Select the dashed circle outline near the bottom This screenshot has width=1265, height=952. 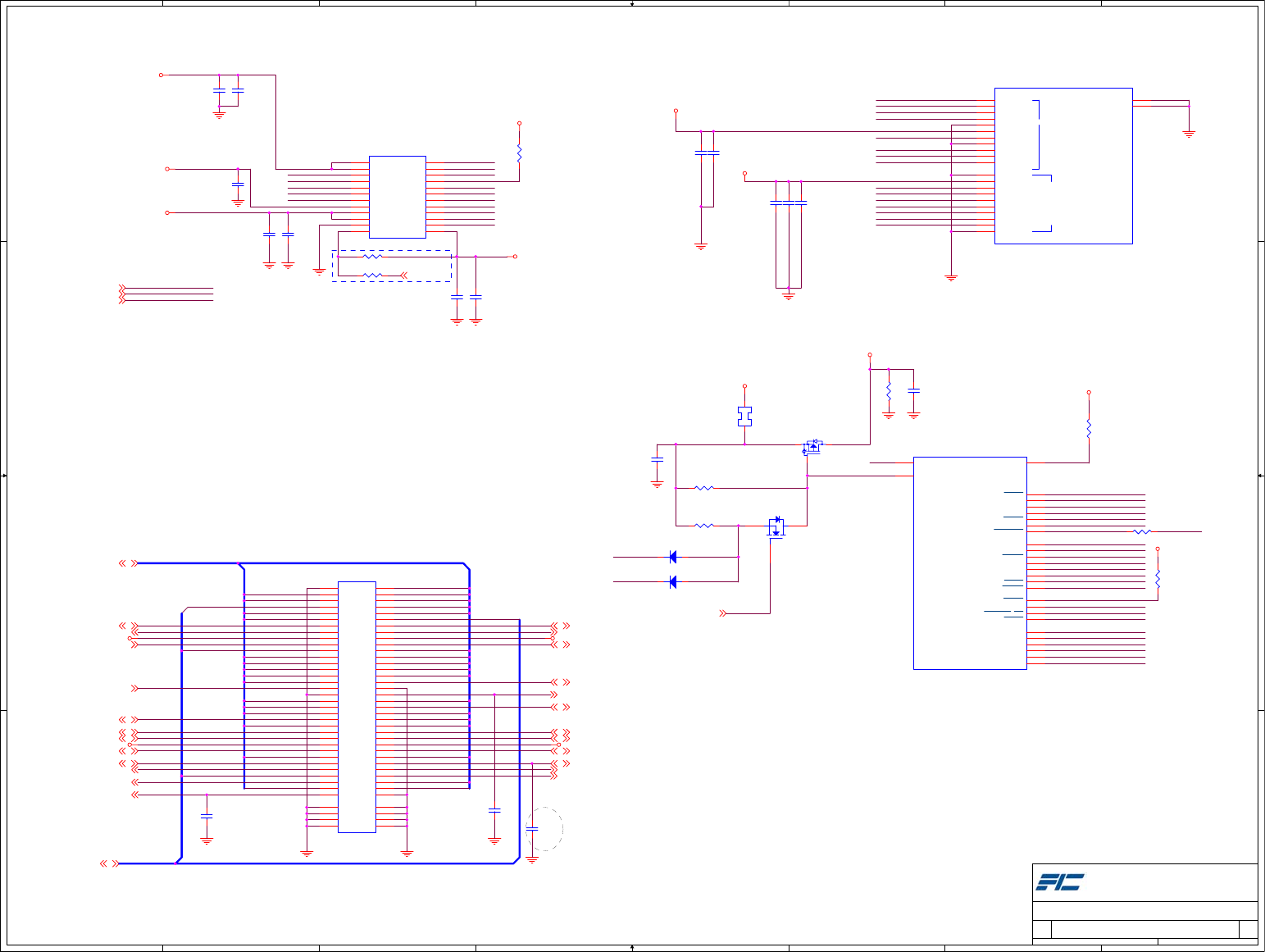(x=544, y=829)
